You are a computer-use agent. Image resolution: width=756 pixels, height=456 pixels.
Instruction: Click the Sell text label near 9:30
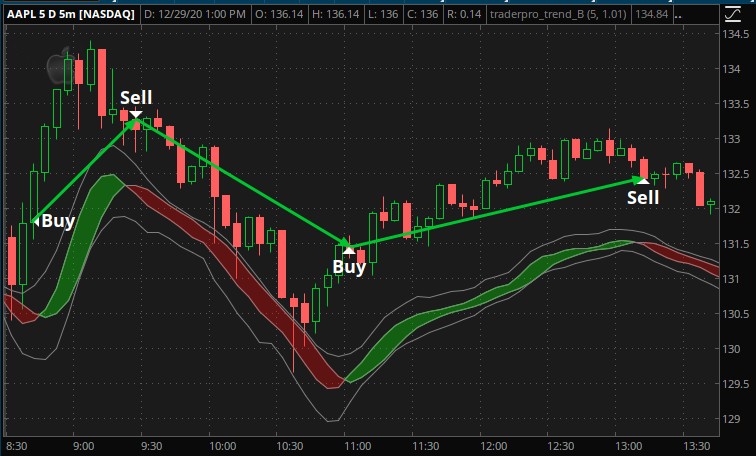pos(136,97)
